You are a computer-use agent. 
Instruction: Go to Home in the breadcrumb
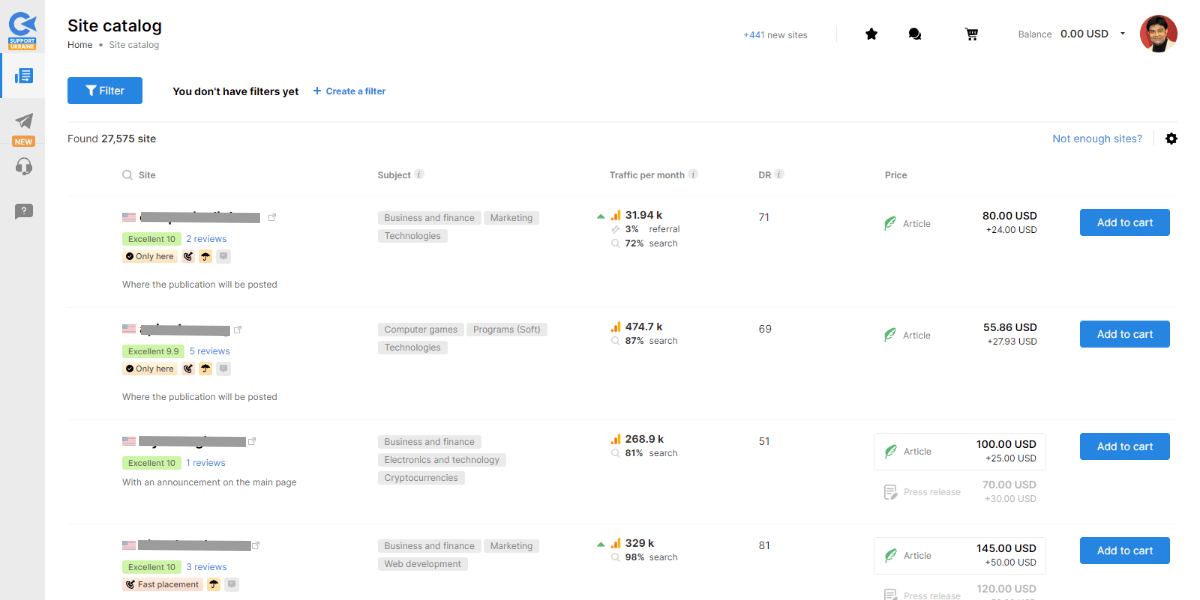(79, 44)
